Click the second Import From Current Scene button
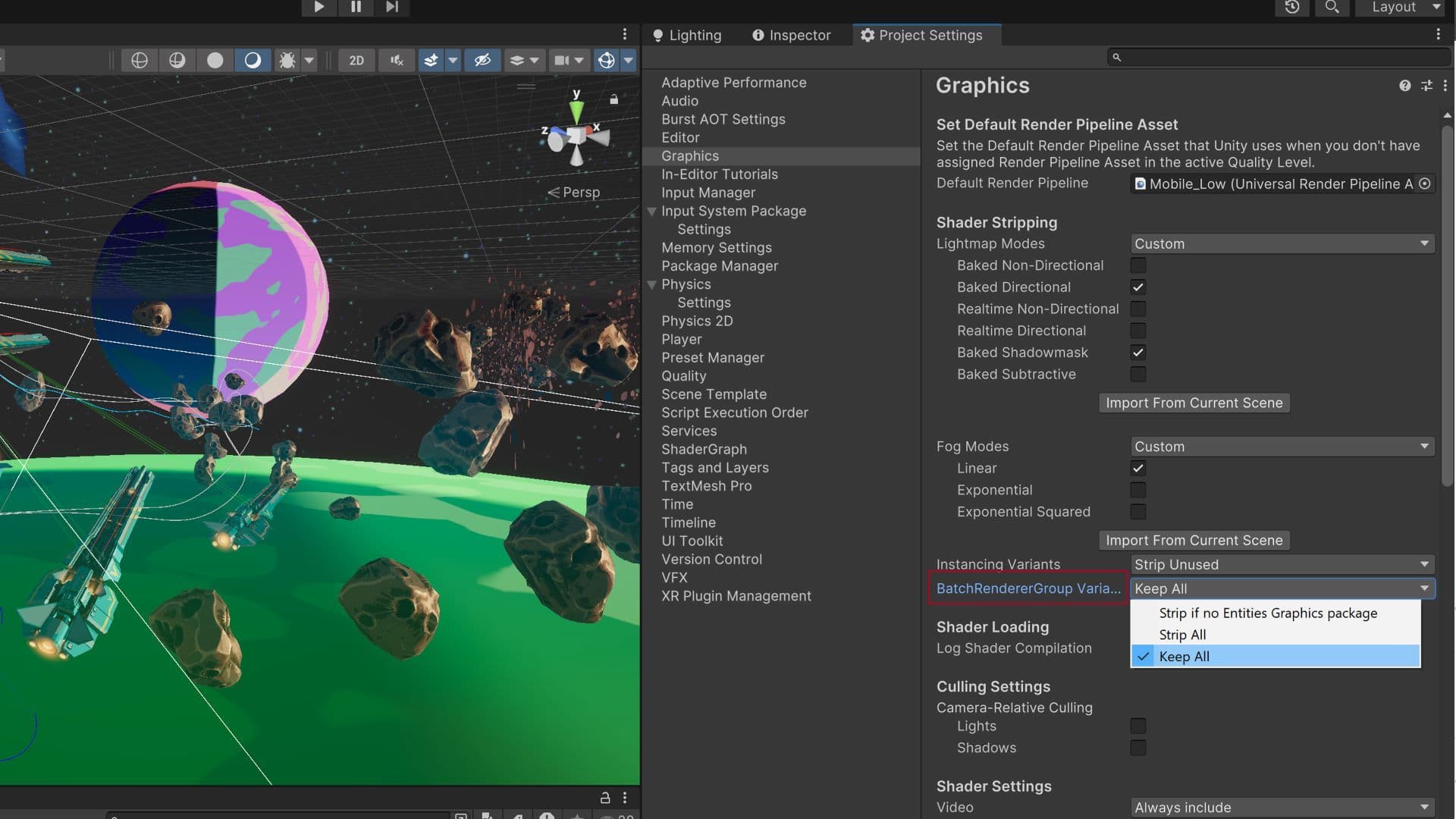The image size is (1456, 819). [1195, 540]
